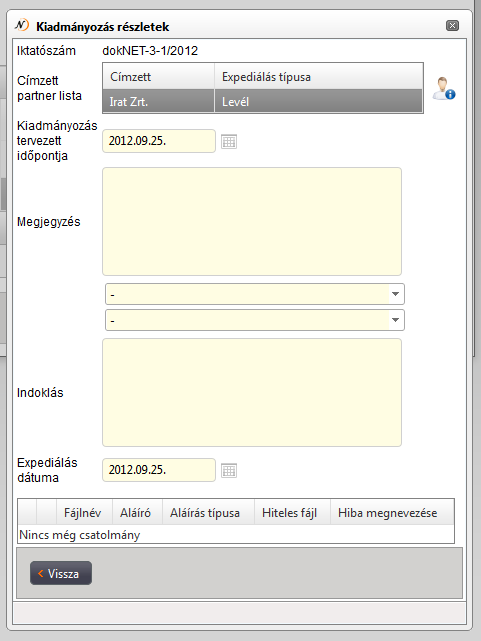Open calendar picker for Expediálás dátuma
Screen dimensions: 481x641
(x=229, y=470)
